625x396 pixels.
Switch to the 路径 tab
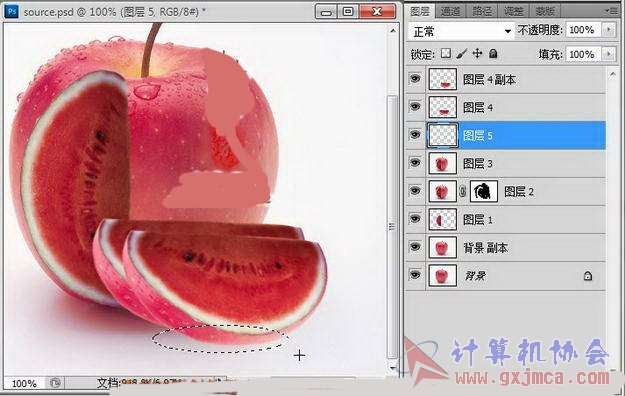482,11
